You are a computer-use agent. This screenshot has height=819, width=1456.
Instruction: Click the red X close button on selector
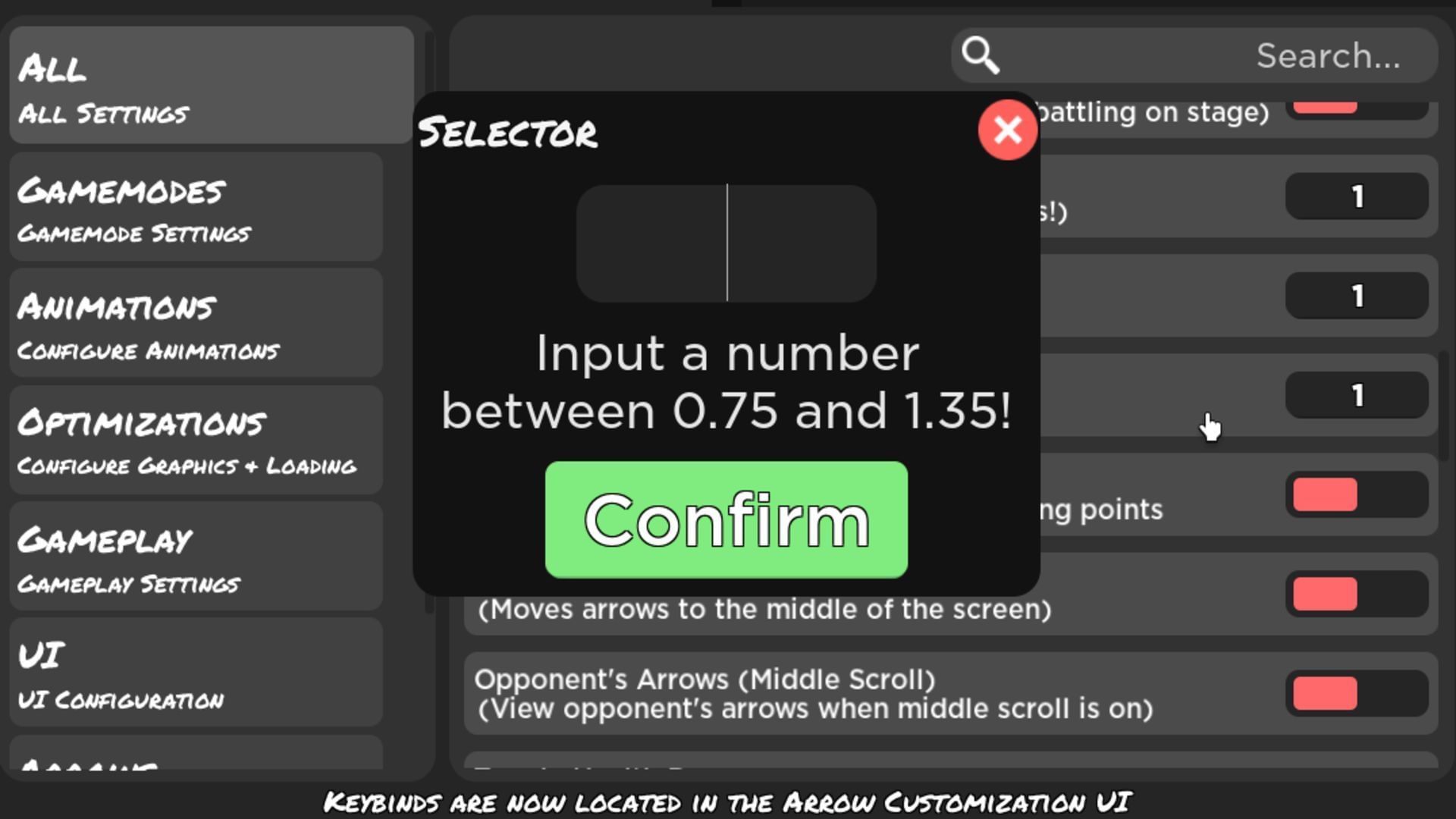click(1007, 128)
